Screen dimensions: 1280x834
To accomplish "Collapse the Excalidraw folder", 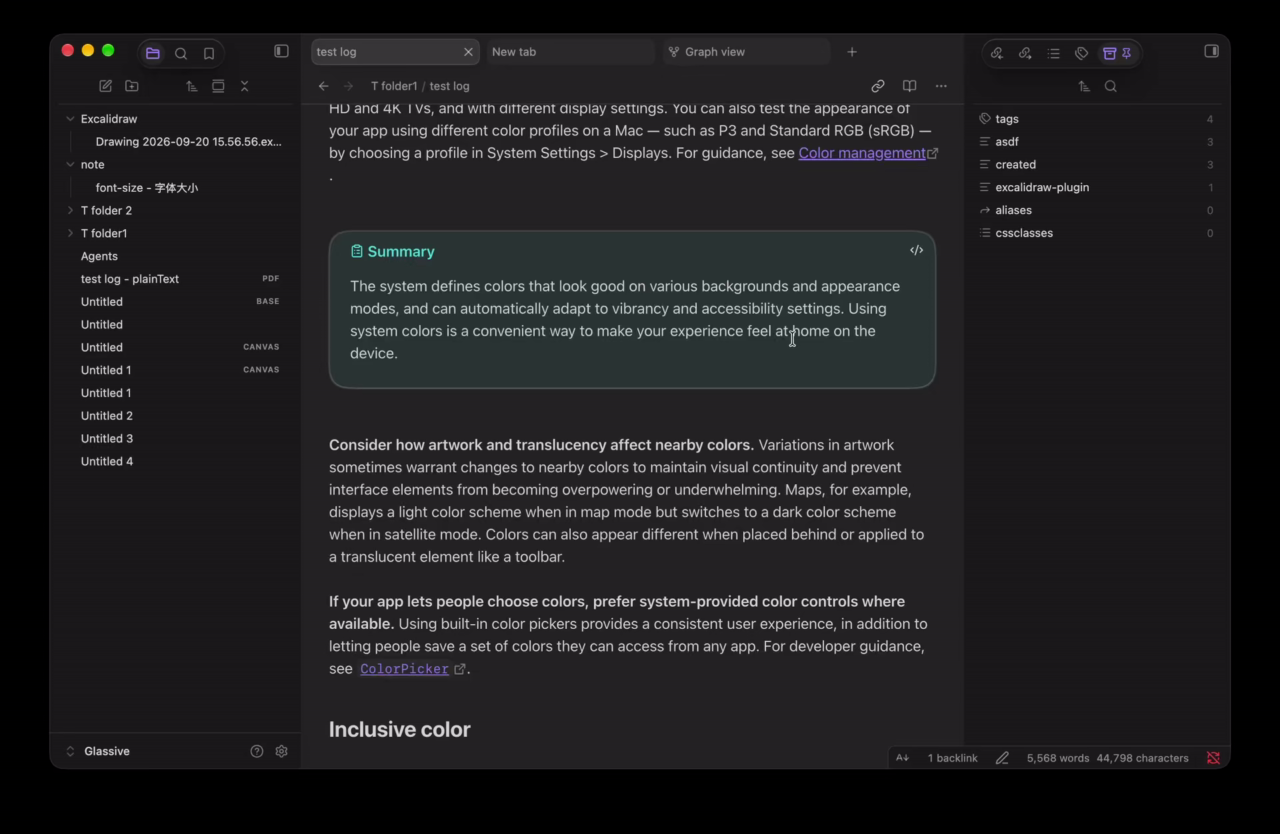I will point(70,119).
